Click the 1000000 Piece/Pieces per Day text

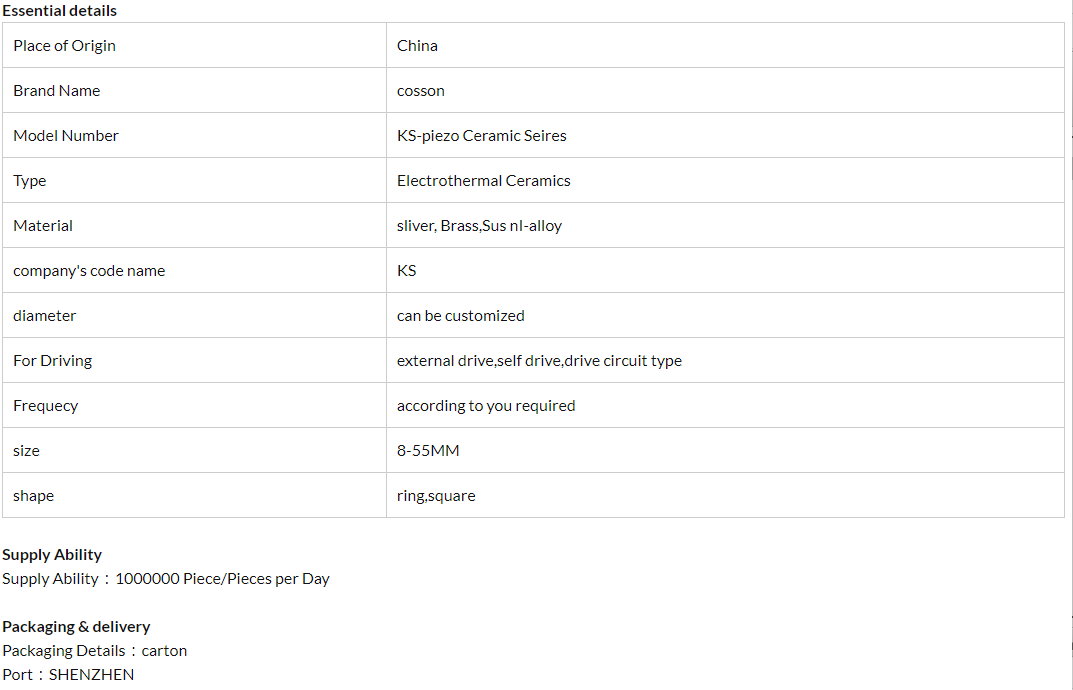(222, 579)
